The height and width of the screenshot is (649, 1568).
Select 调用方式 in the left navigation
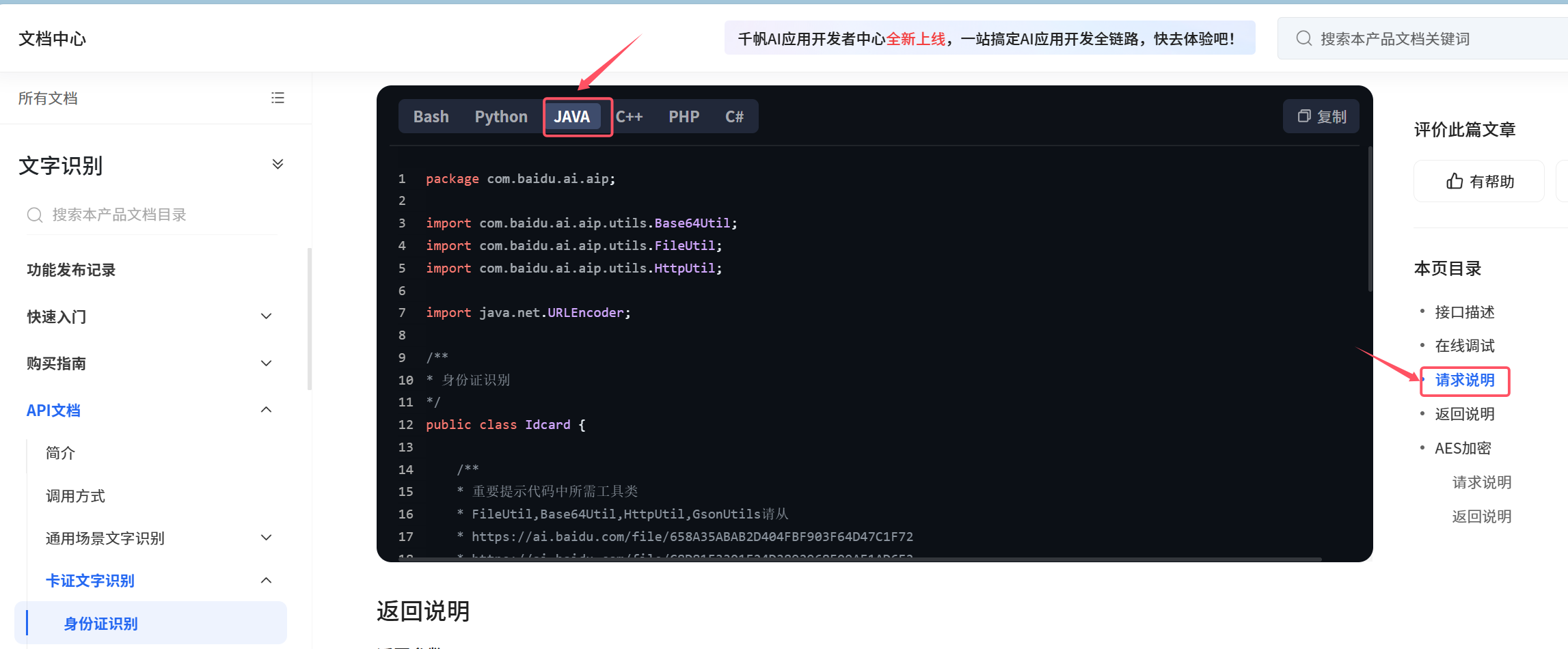(75, 495)
